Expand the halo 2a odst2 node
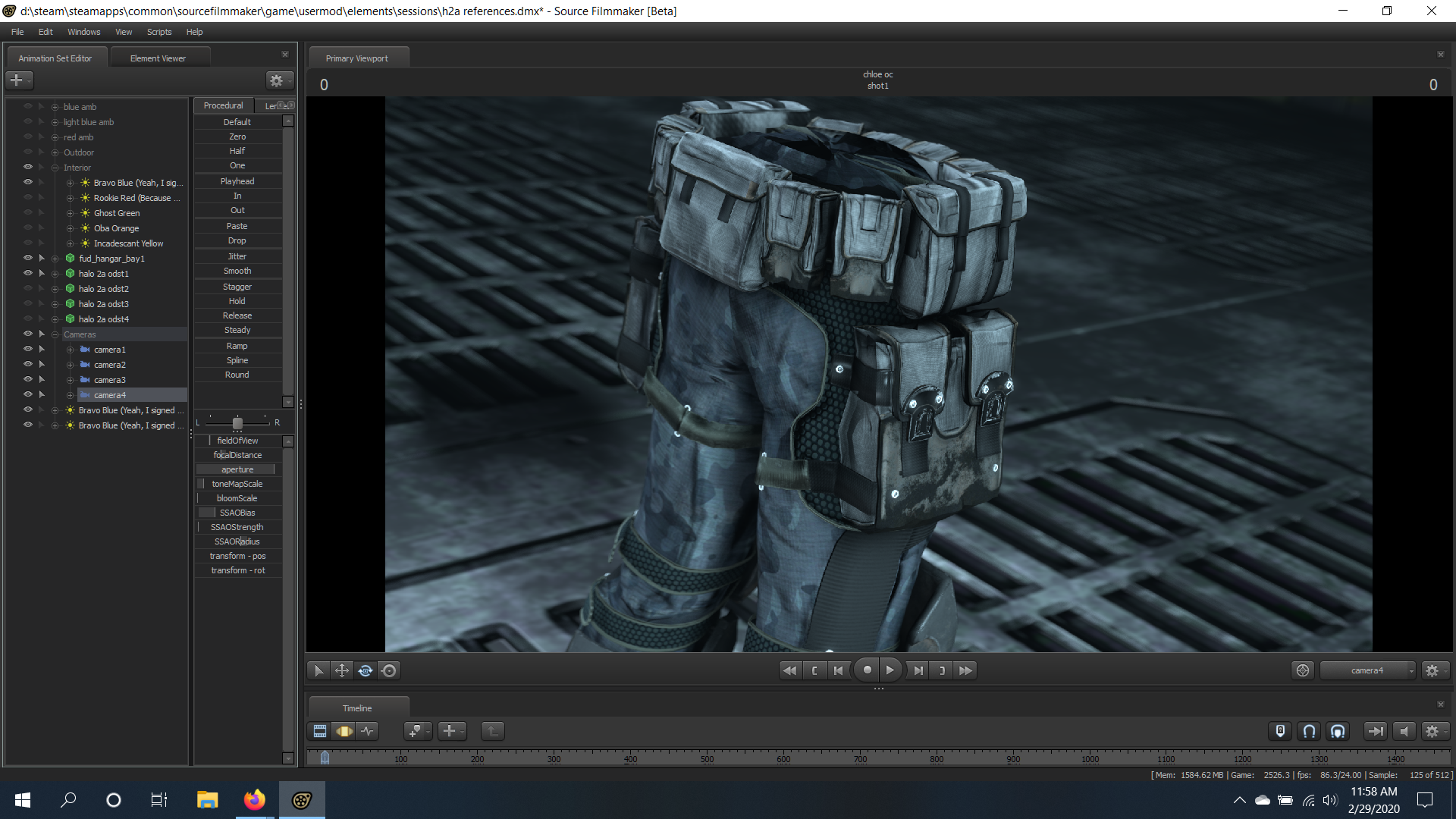This screenshot has width=1456, height=819. [55, 289]
